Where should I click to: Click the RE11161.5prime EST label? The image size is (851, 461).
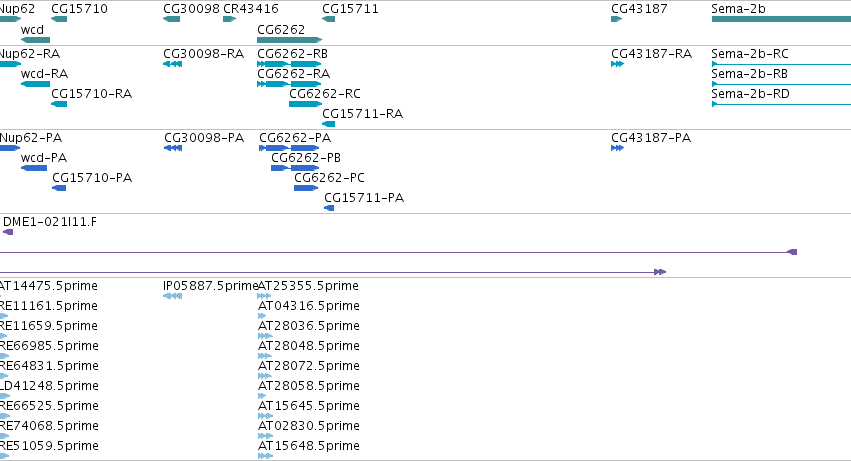[49, 306]
